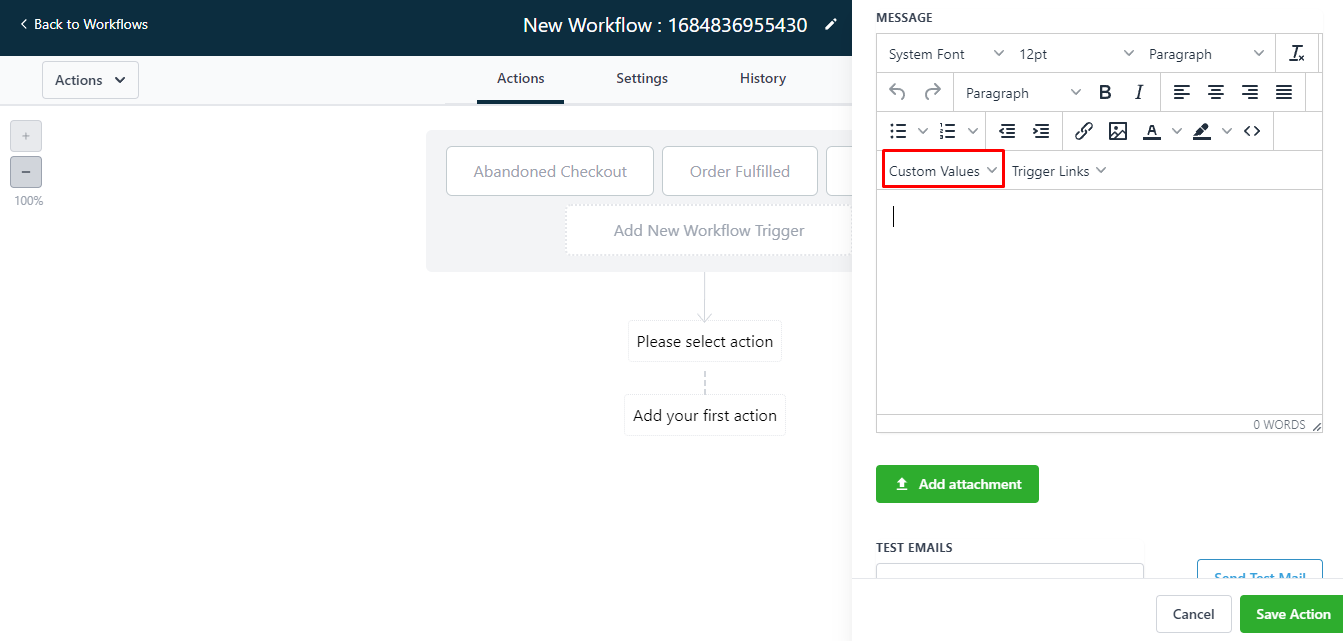Click Cancel in the action panel
Screen dimensions: 1343x641
pyautogui.click(x=1193, y=614)
